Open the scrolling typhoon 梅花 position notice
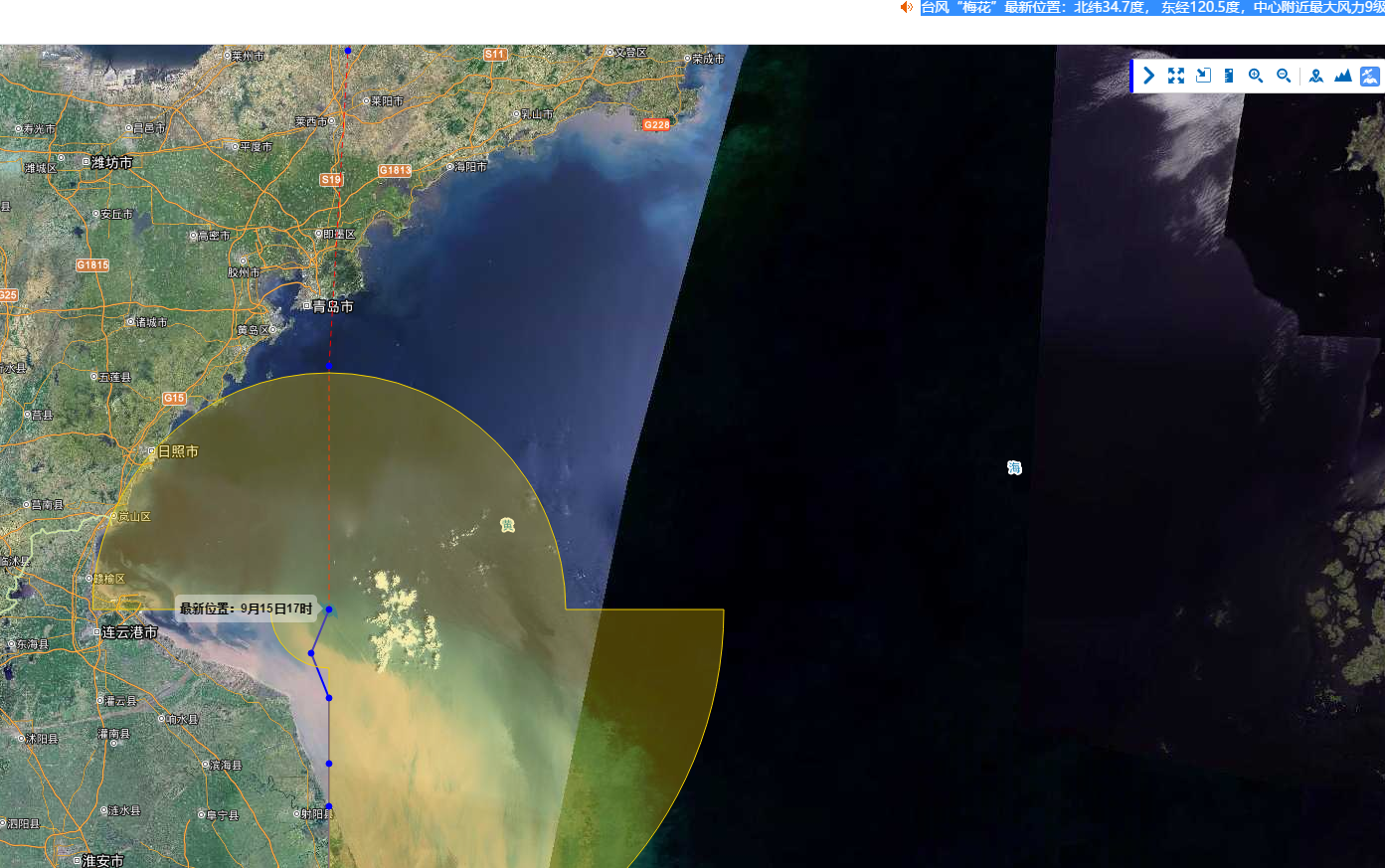The image size is (1385, 868). click(1151, 8)
